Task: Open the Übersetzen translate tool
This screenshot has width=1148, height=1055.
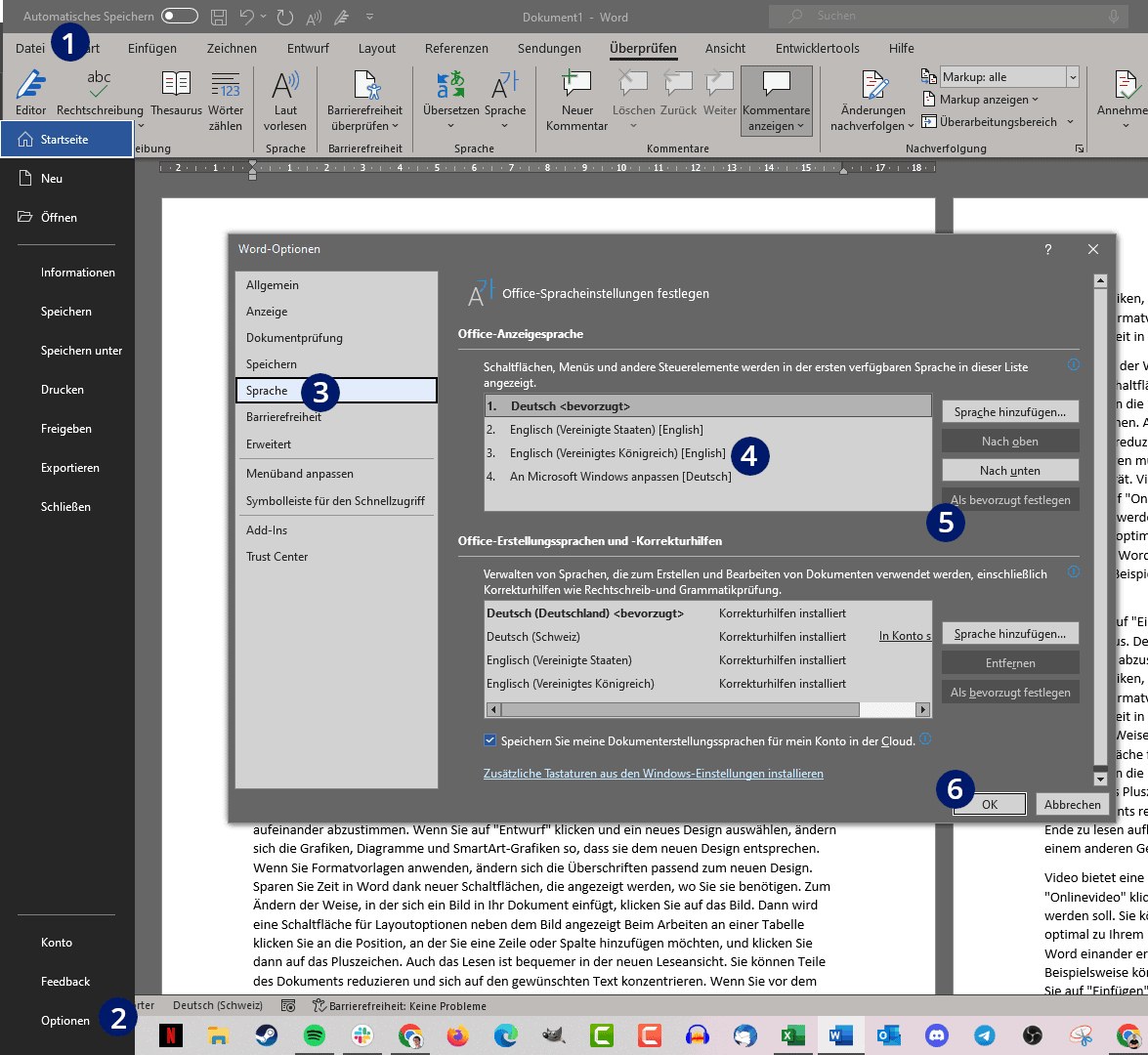Action: tap(451, 101)
